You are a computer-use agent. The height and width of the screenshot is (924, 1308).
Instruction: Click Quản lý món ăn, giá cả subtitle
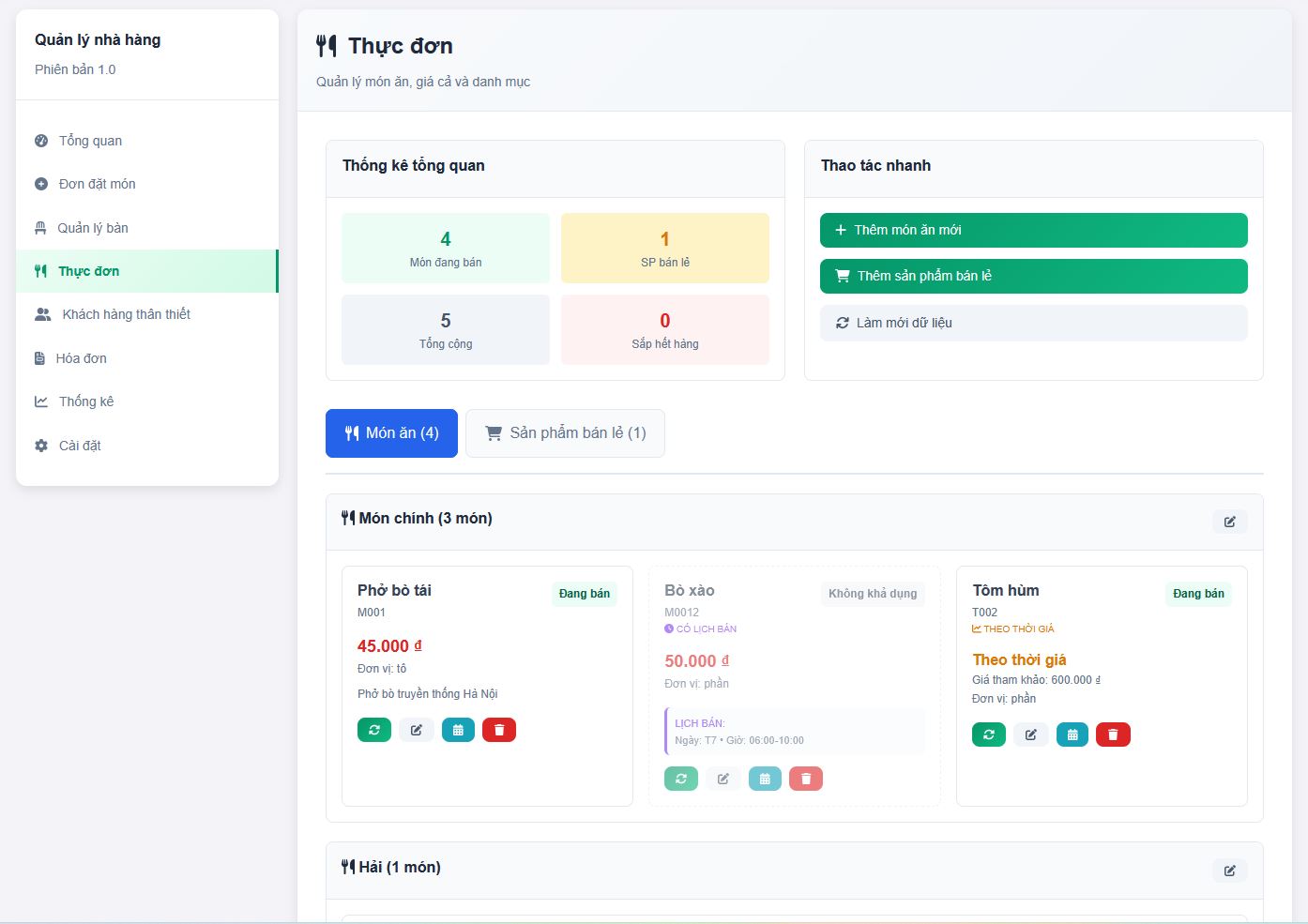(x=423, y=82)
